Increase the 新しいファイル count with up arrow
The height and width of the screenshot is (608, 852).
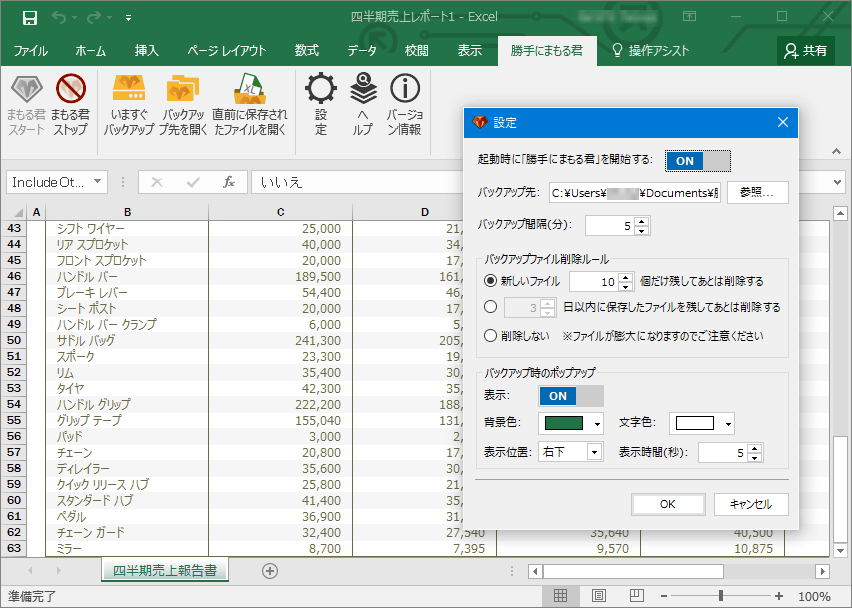point(626,277)
